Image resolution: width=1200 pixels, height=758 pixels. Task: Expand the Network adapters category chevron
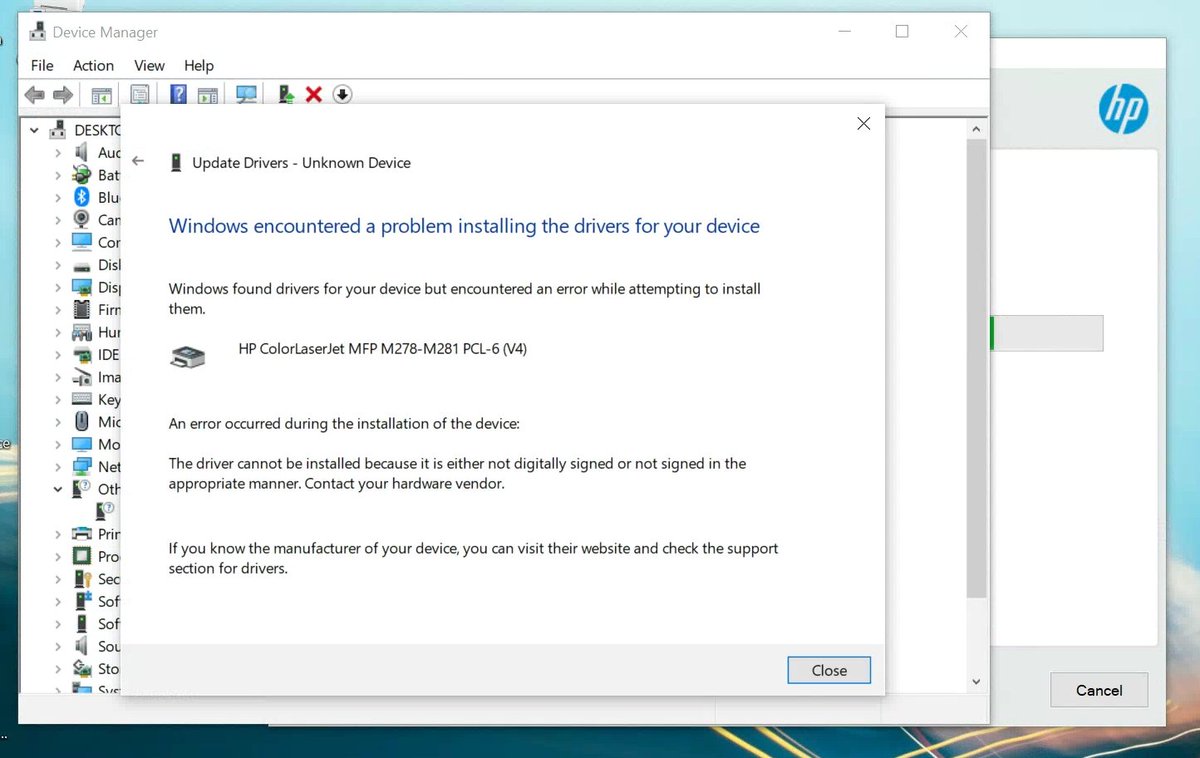pos(57,467)
